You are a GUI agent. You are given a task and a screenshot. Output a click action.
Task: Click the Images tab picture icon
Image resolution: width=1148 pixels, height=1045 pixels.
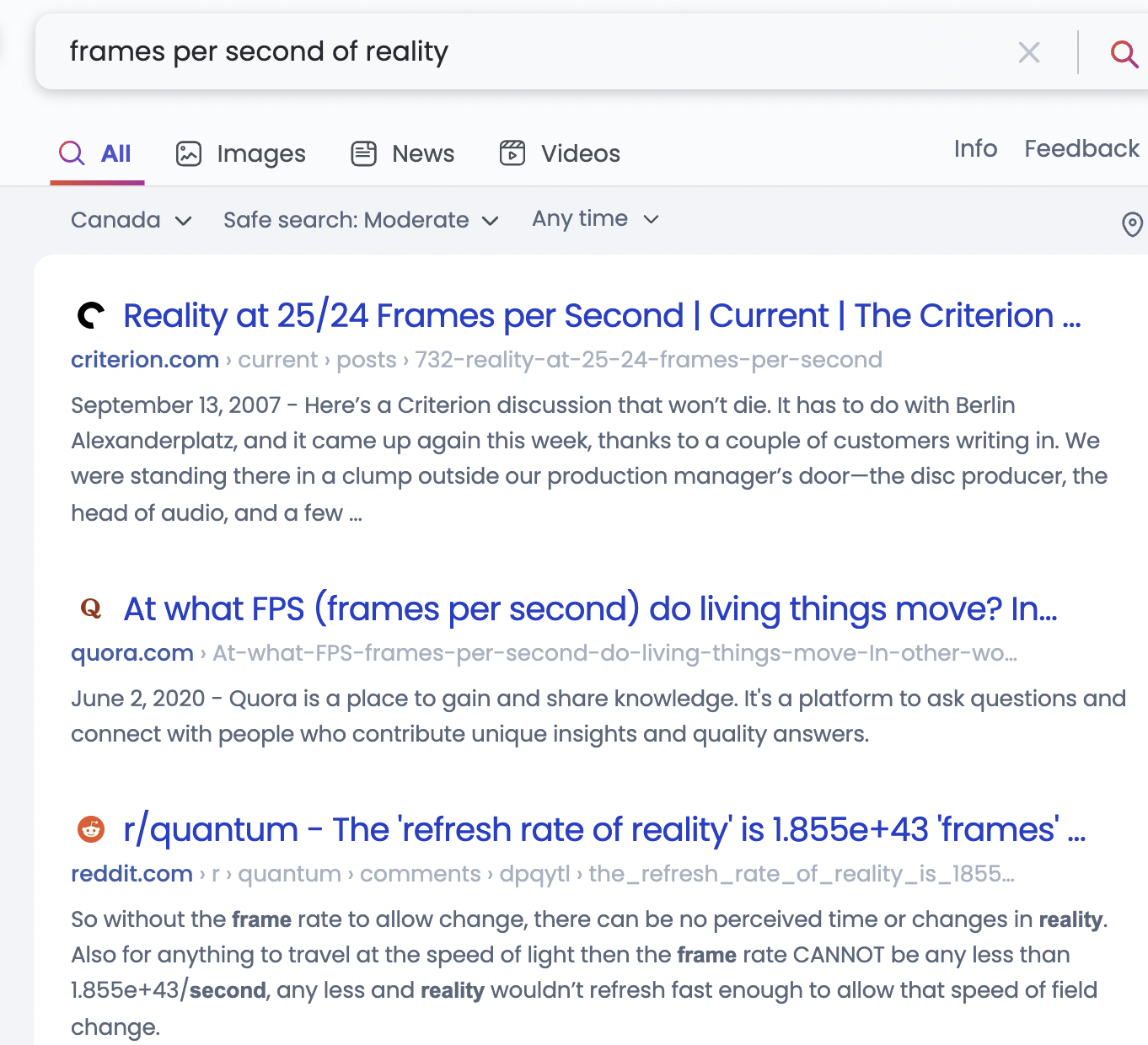tap(189, 153)
